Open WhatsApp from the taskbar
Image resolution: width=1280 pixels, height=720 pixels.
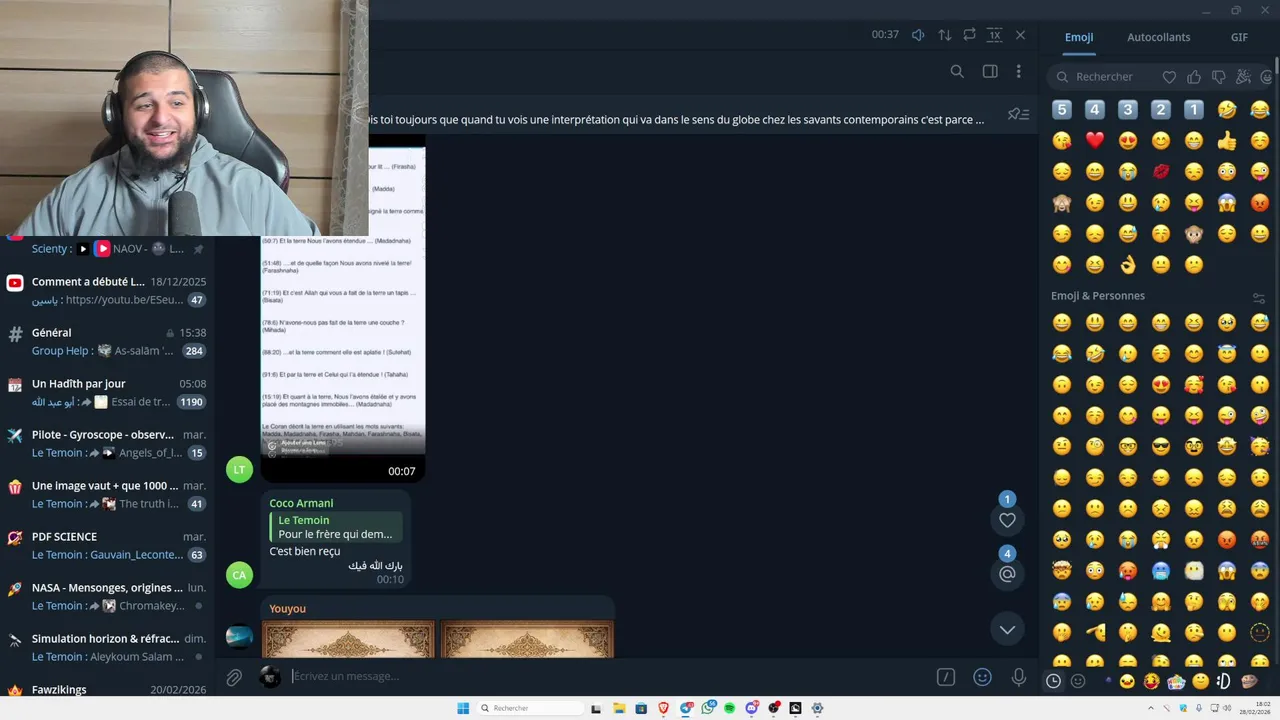pyautogui.click(x=707, y=708)
